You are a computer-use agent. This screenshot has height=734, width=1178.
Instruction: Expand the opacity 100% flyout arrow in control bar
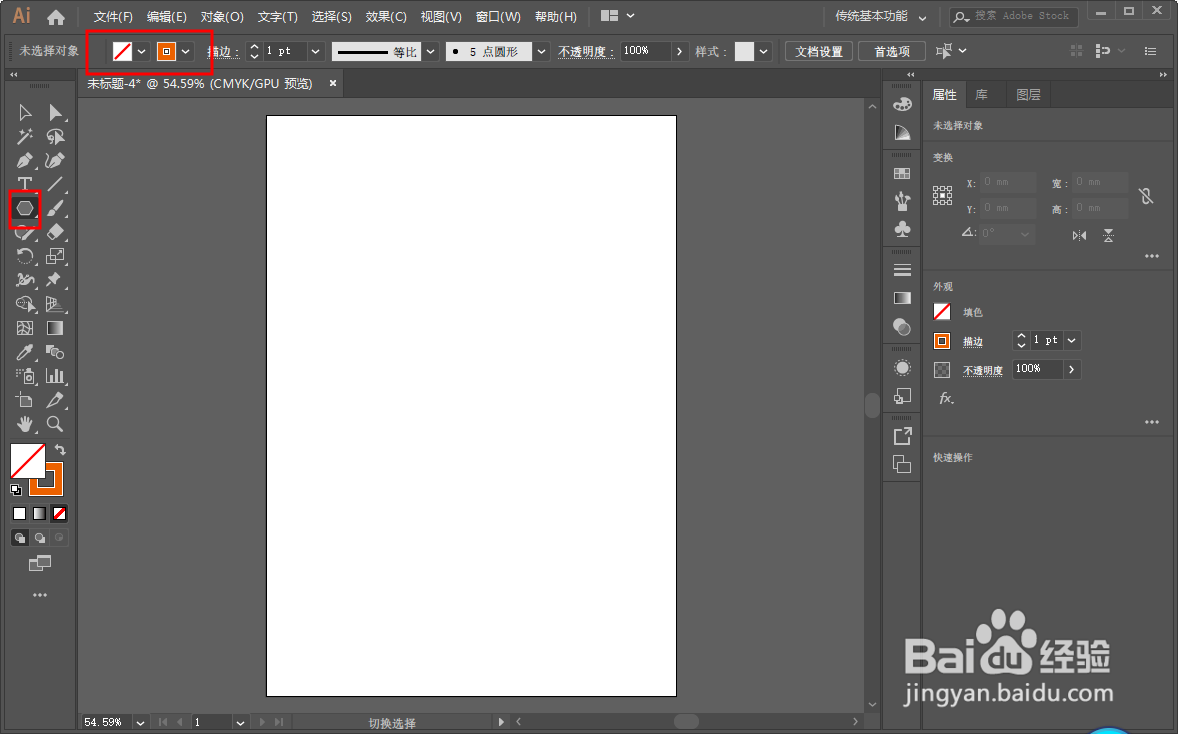(x=680, y=51)
